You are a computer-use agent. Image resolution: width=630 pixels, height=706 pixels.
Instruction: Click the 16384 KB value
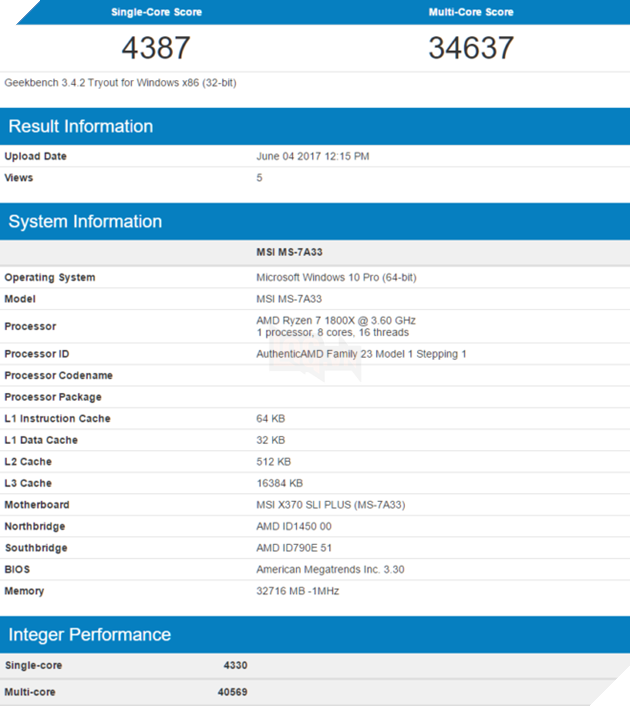[280, 484]
